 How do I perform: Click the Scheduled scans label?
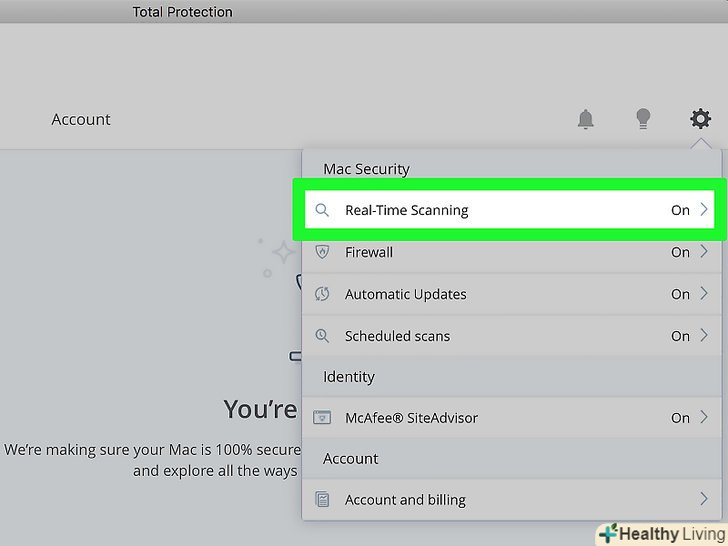point(397,336)
